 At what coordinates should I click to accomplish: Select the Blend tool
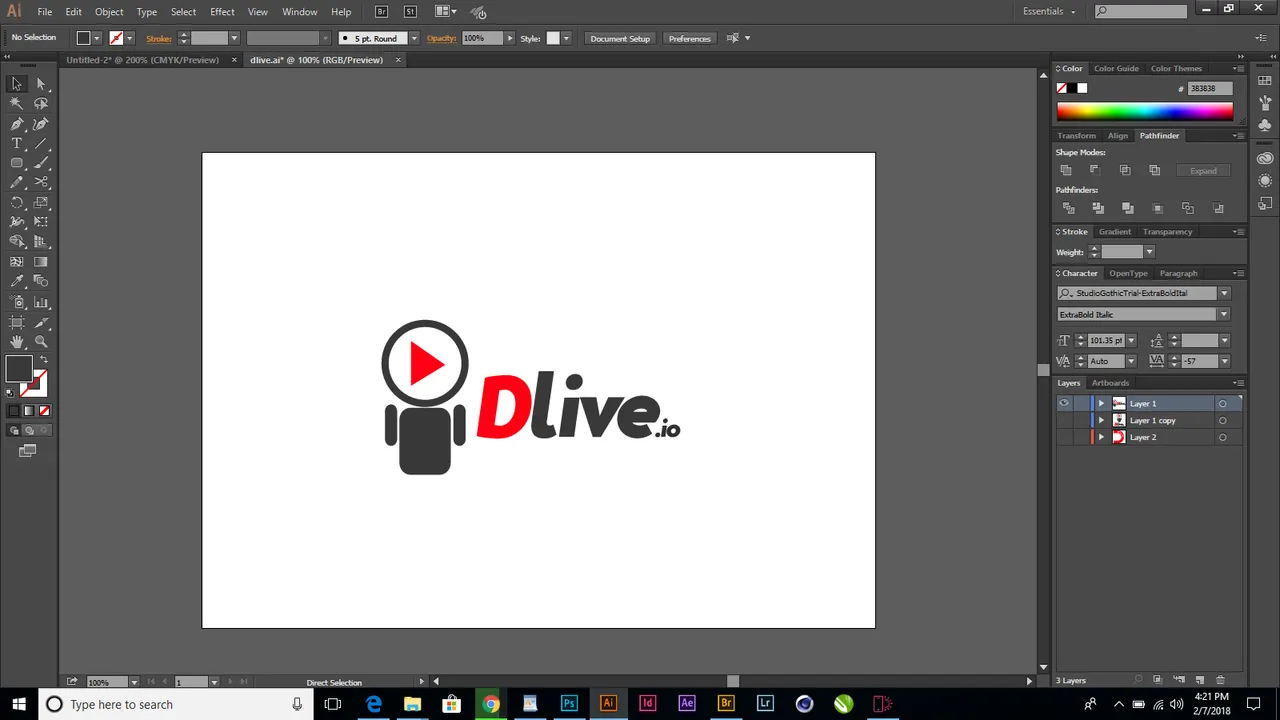coord(41,282)
